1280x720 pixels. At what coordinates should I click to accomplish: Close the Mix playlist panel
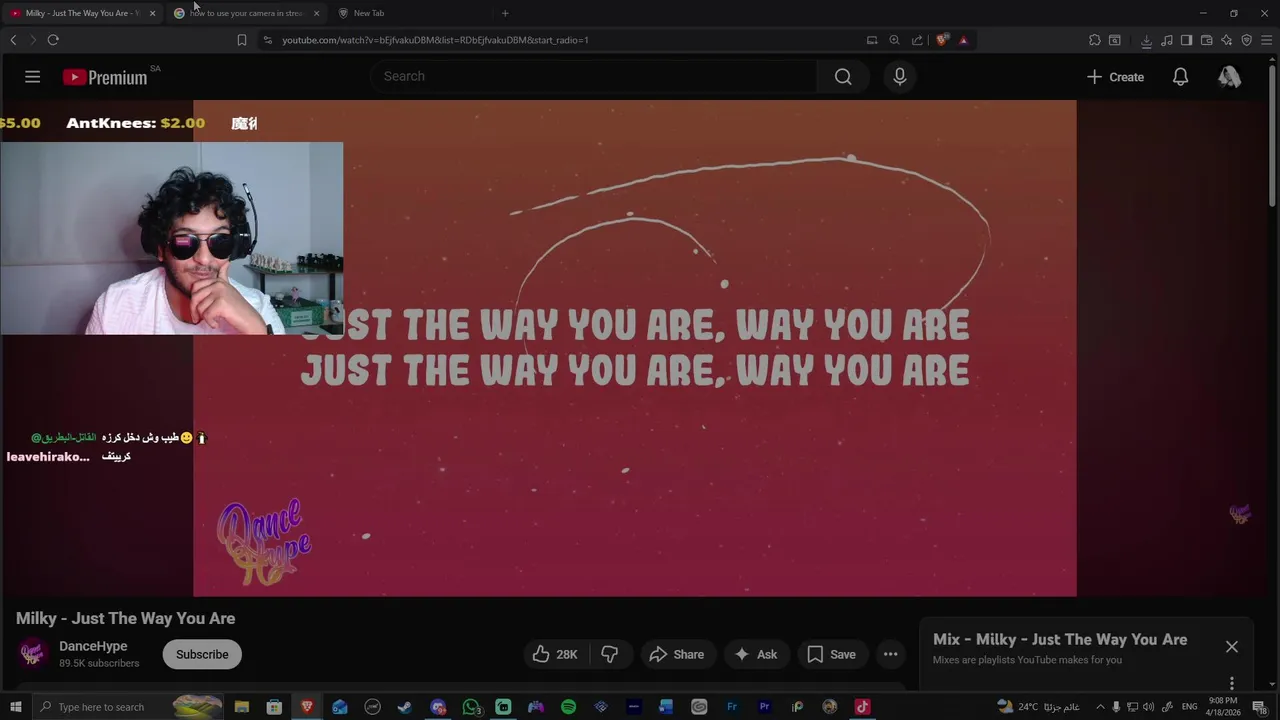pos(1232,647)
